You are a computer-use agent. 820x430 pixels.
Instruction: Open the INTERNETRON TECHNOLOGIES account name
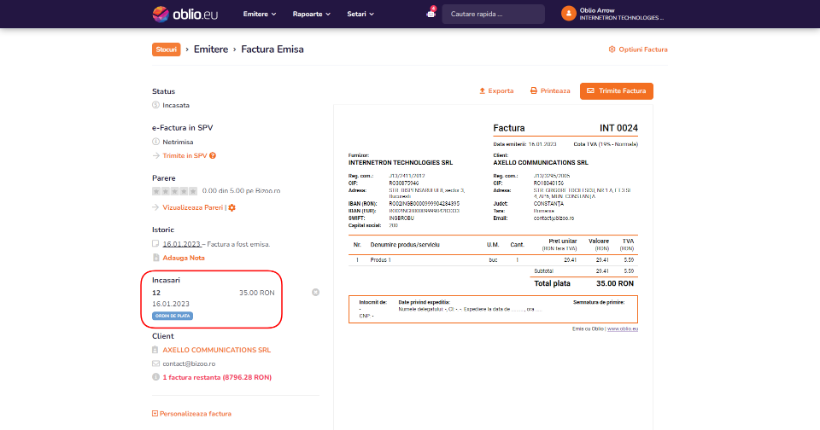[x=621, y=18]
